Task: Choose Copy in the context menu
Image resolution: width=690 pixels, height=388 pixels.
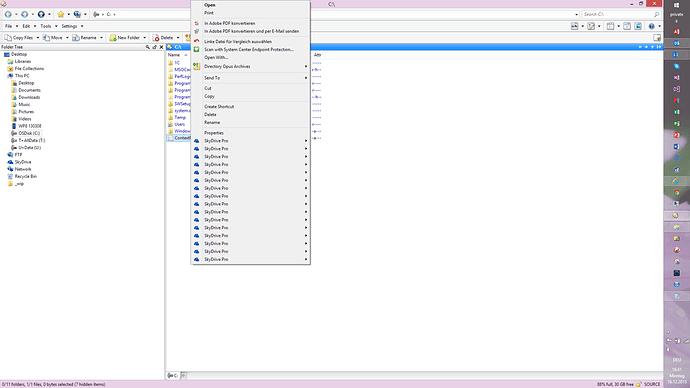Action: (x=250, y=96)
